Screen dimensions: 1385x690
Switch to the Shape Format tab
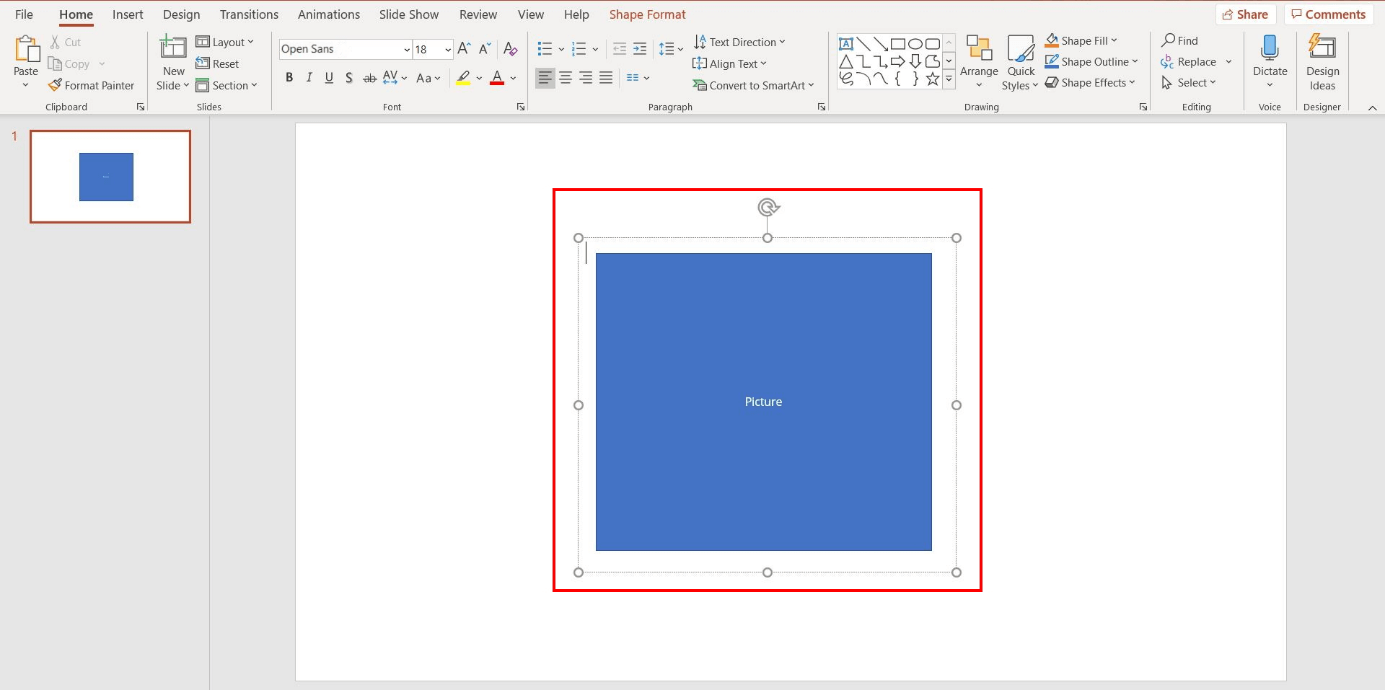coord(647,14)
